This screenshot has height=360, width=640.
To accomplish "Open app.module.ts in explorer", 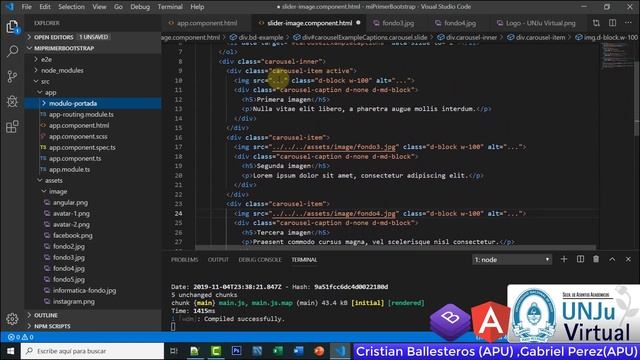I will click(x=69, y=169).
